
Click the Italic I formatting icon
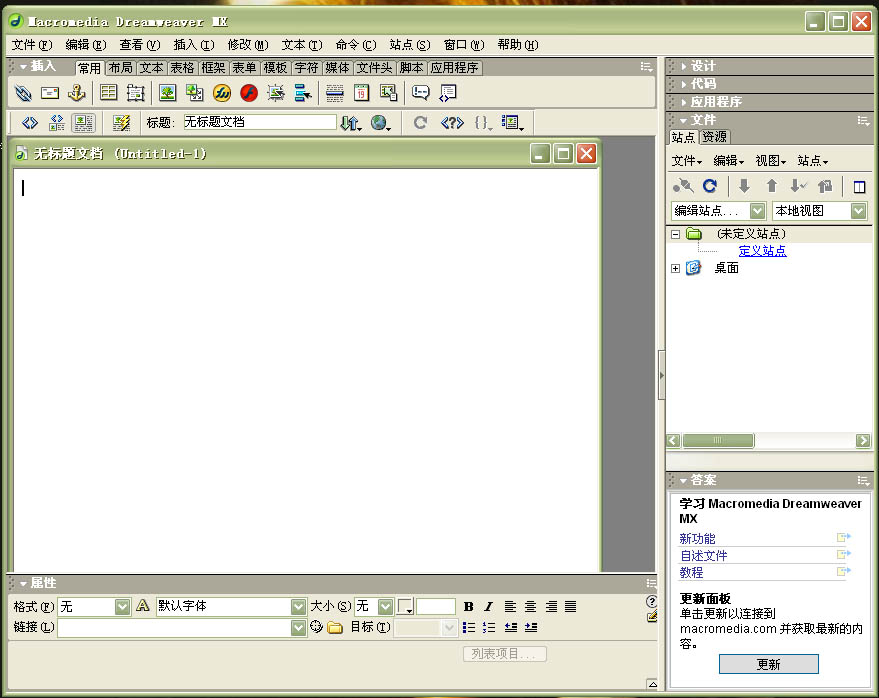pos(488,606)
